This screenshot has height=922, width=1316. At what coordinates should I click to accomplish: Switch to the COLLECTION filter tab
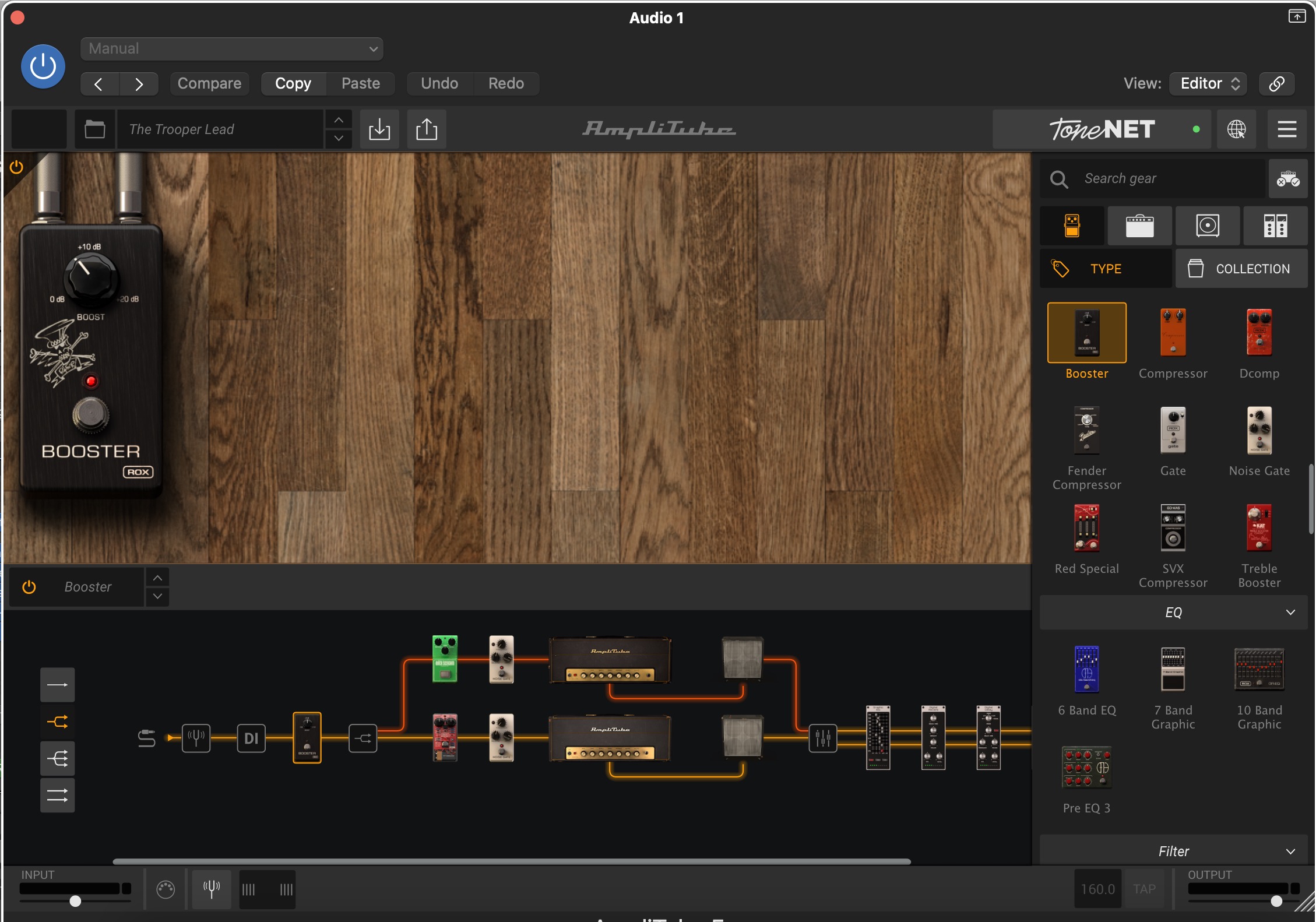click(x=1241, y=269)
